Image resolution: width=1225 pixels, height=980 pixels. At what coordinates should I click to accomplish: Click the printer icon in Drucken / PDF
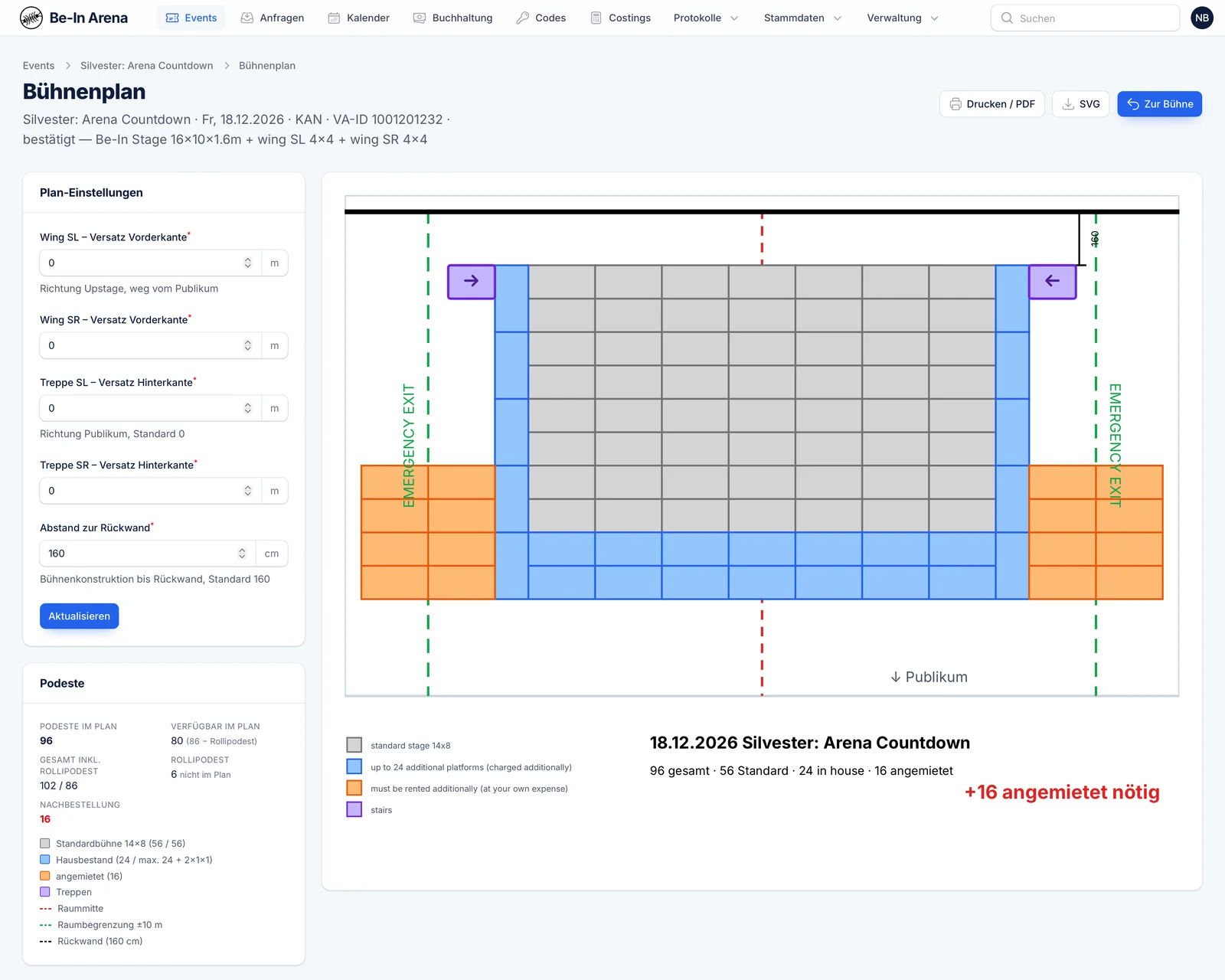(x=955, y=104)
